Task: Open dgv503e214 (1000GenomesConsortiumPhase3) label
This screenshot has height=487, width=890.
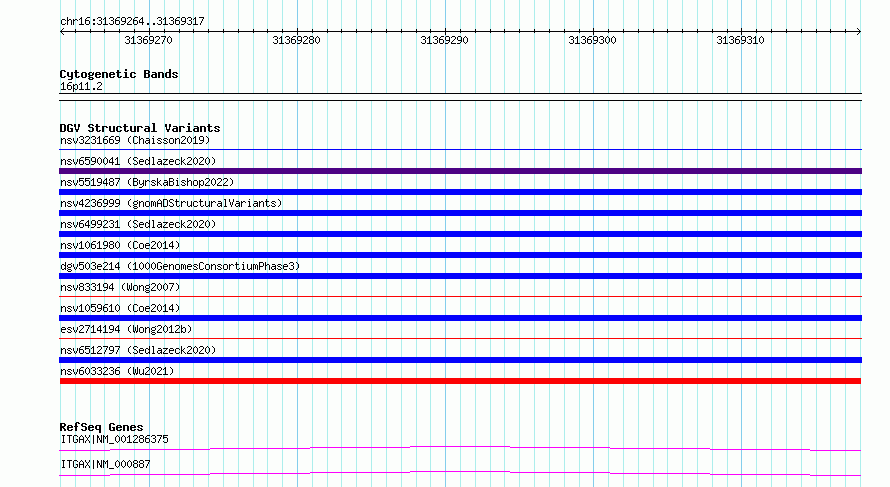Action: pos(180,266)
